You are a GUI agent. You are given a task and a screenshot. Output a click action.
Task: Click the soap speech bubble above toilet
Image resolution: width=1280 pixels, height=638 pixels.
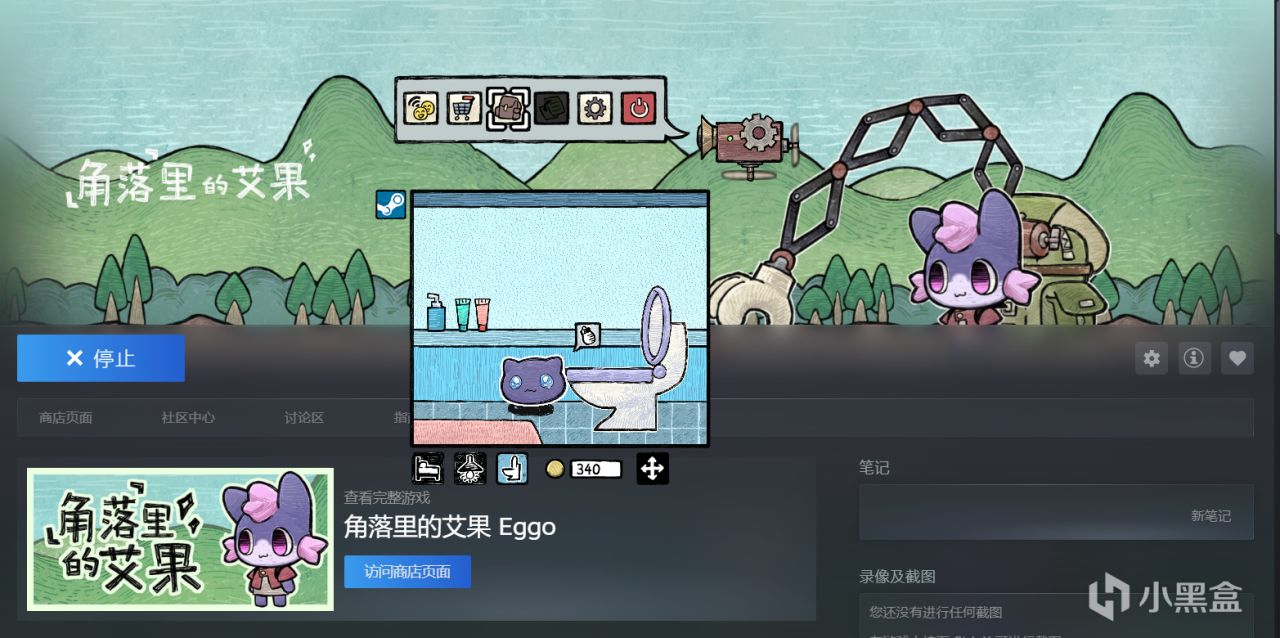coord(588,336)
